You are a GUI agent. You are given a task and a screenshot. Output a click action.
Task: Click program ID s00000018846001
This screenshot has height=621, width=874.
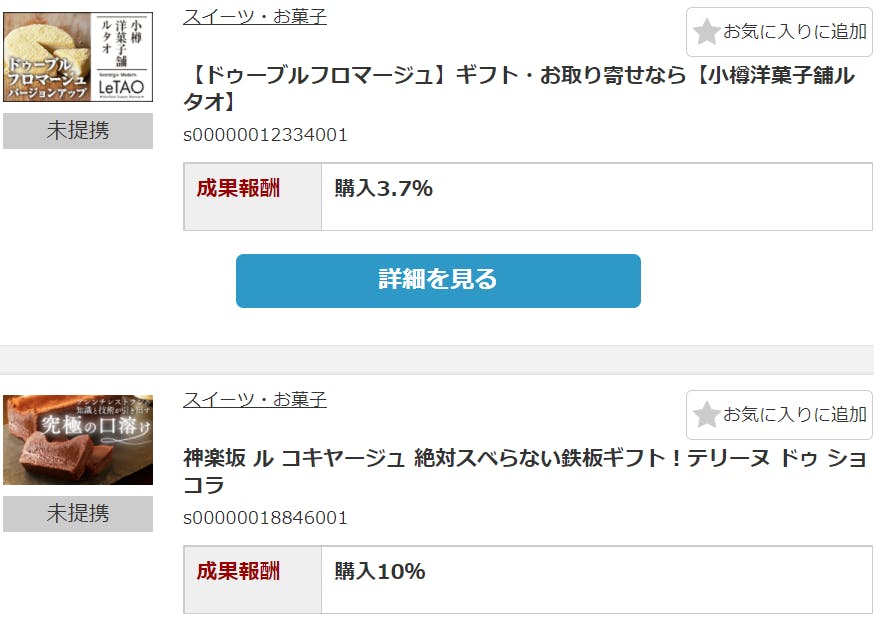pyautogui.click(x=265, y=518)
